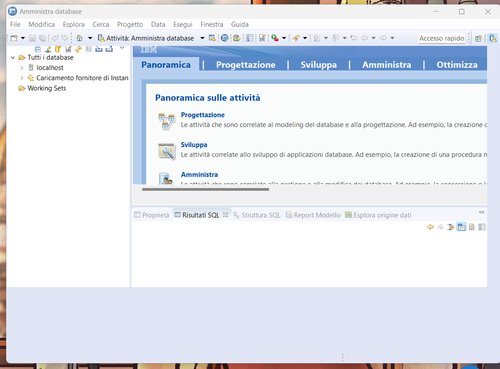500x369 pixels.
Task: Open the dropdown beside the Home icon
Action: (x=90, y=38)
